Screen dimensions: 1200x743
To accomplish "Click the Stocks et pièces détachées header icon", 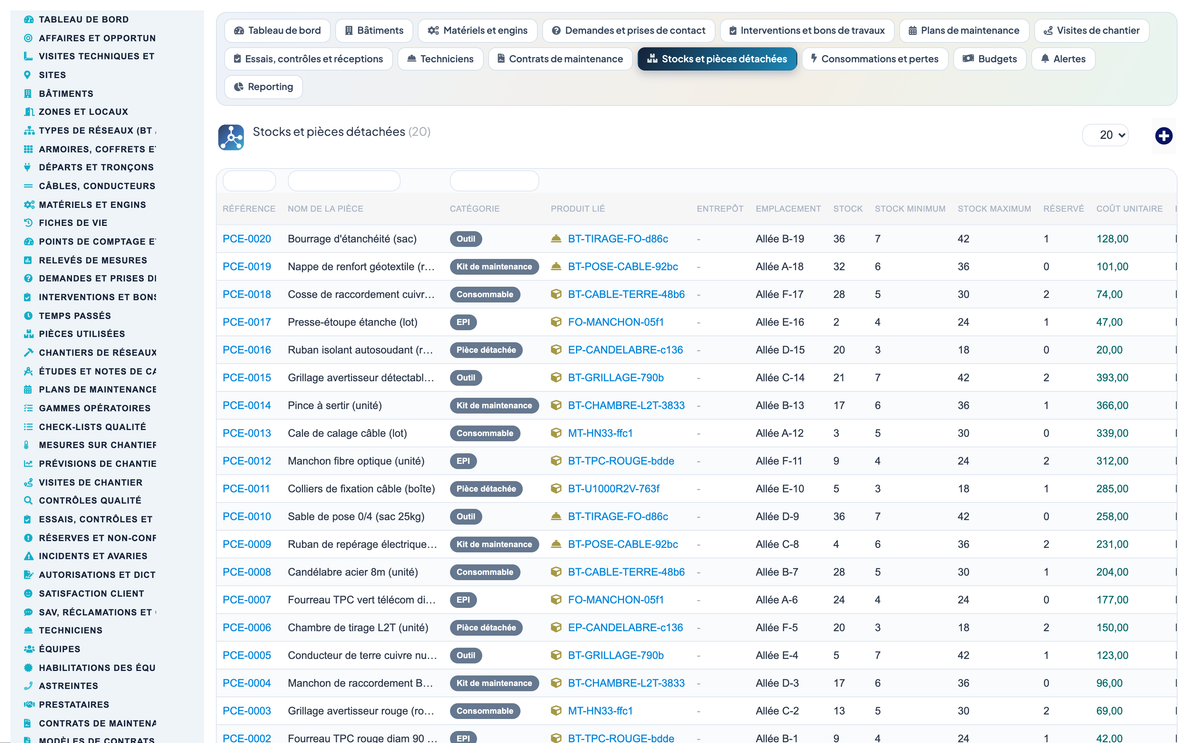I will pos(231,137).
